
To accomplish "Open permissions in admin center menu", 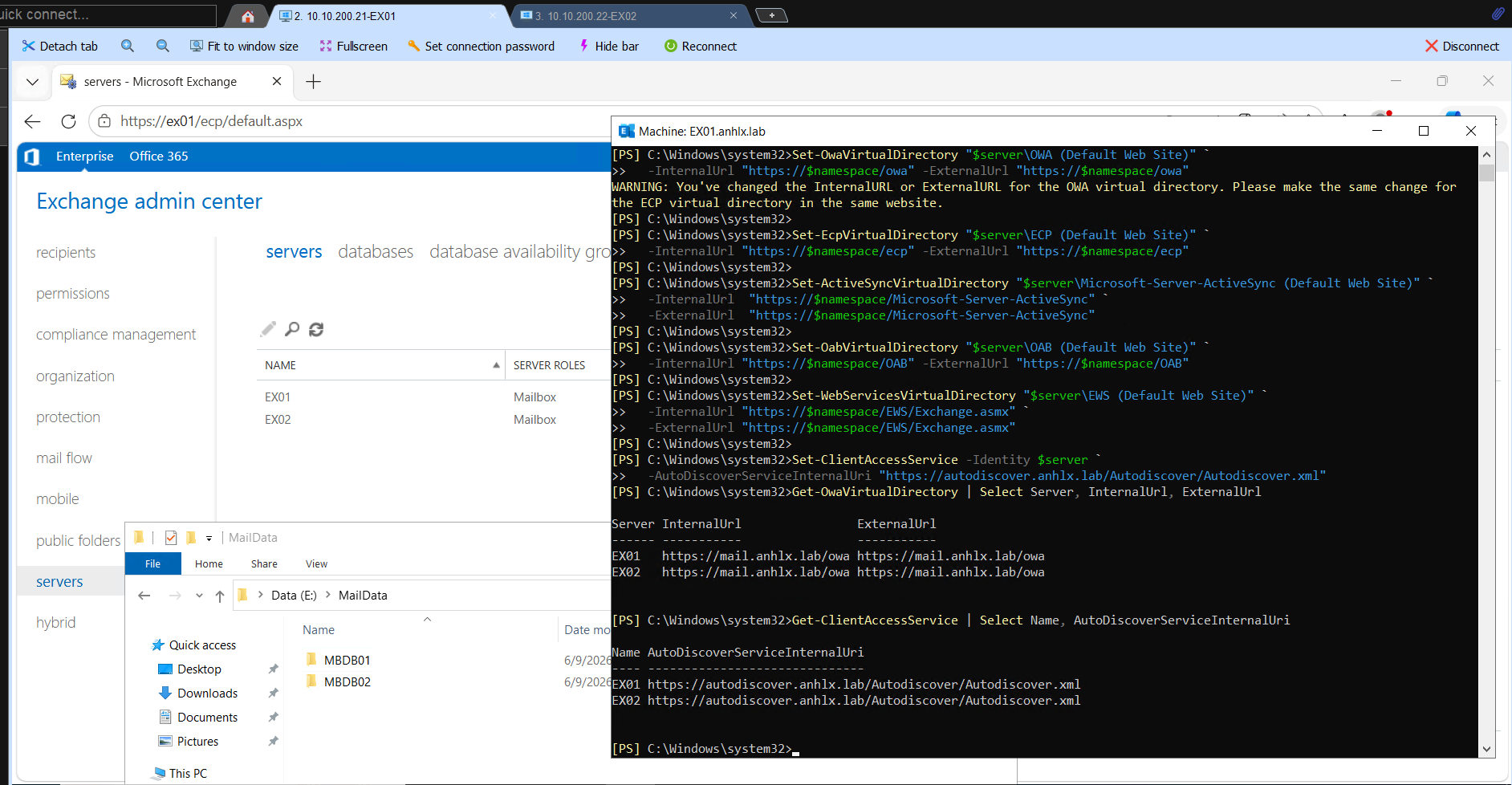I will click(73, 294).
